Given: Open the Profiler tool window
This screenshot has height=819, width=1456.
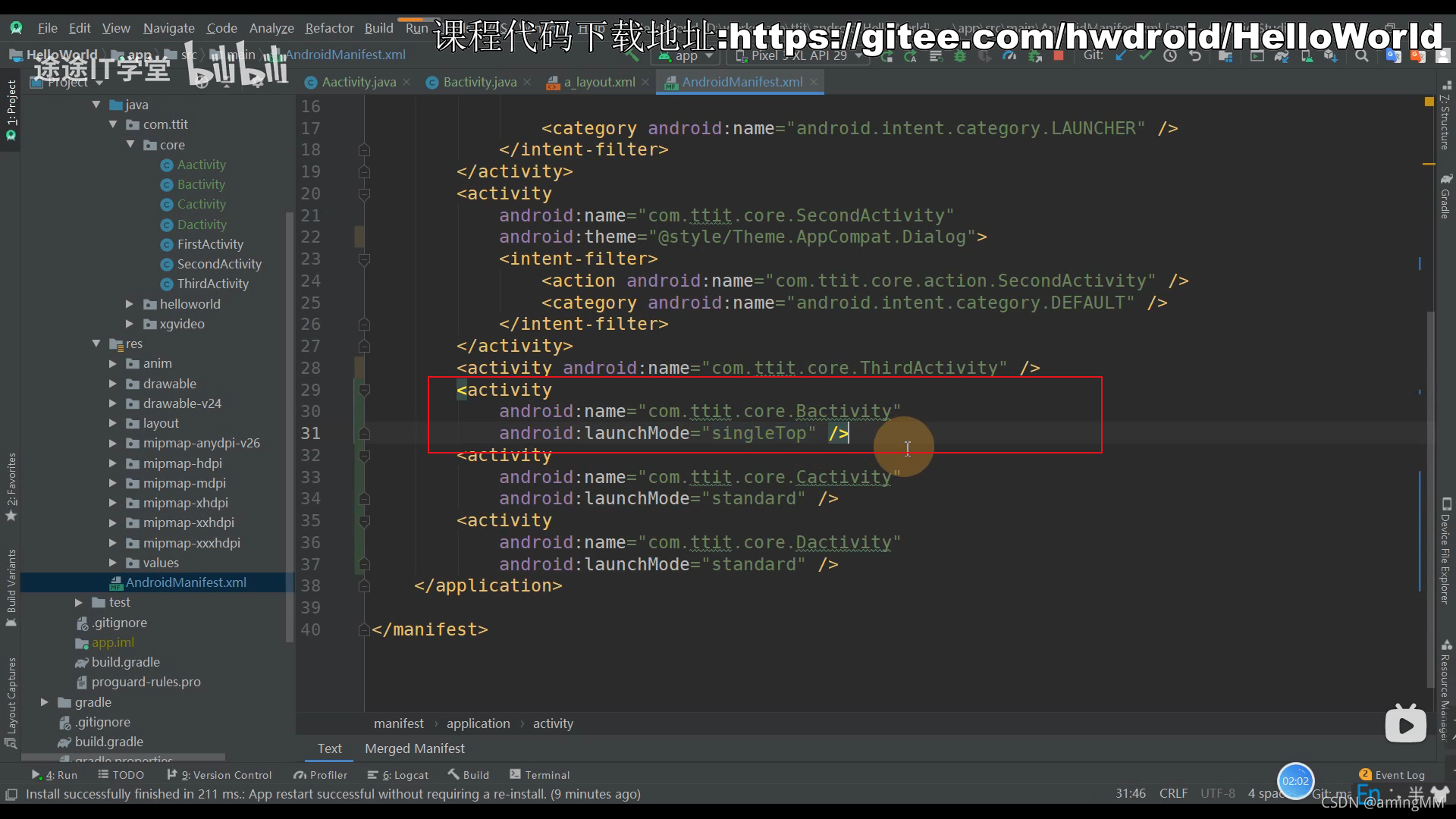Looking at the screenshot, I should pos(321,775).
